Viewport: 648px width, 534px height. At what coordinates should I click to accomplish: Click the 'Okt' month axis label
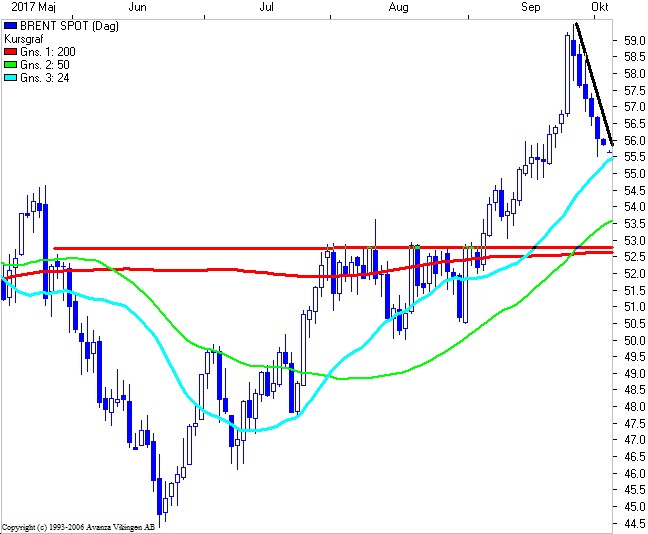tap(601, 7)
